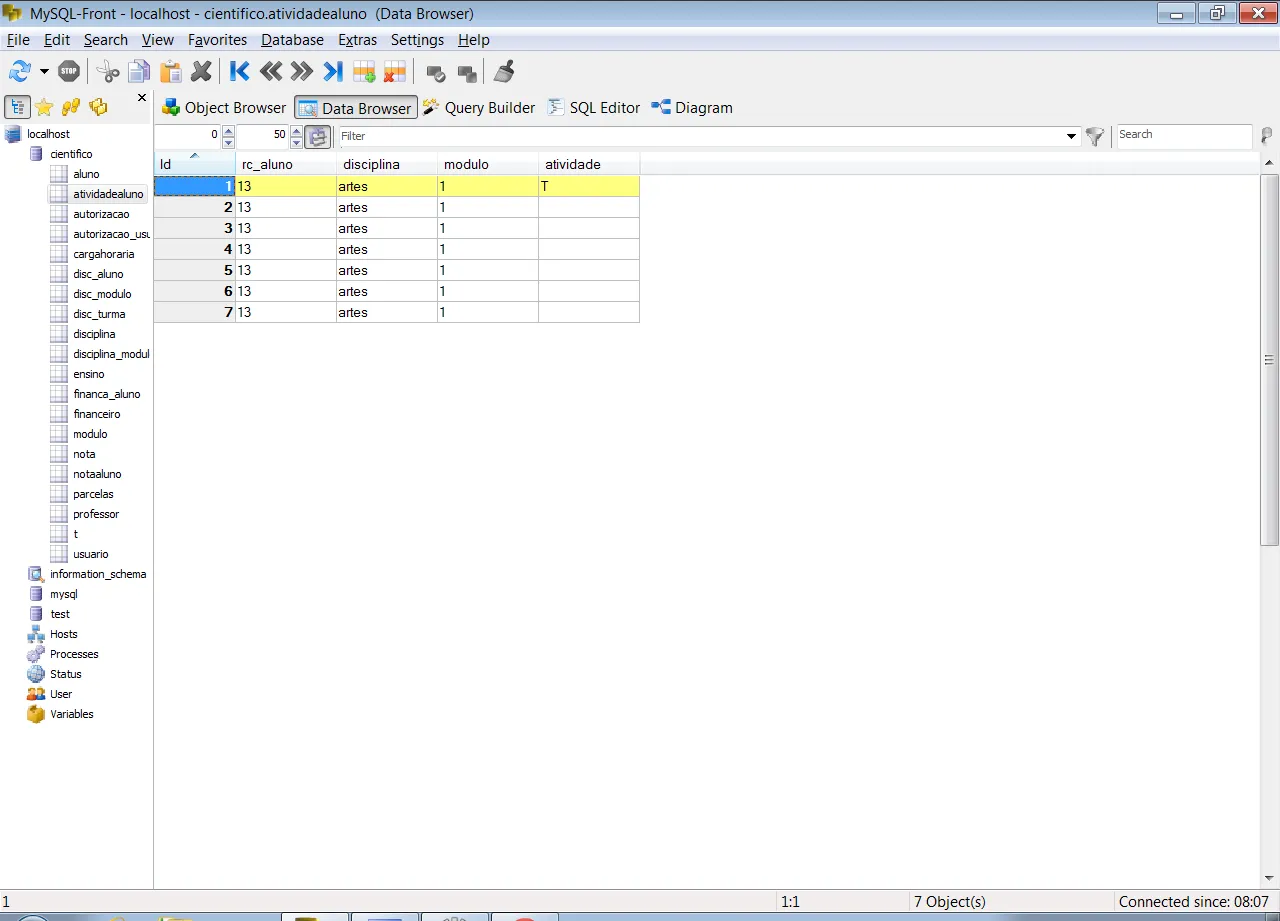
Task: Toggle the row limit button beside 50
Action: click(317, 136)
